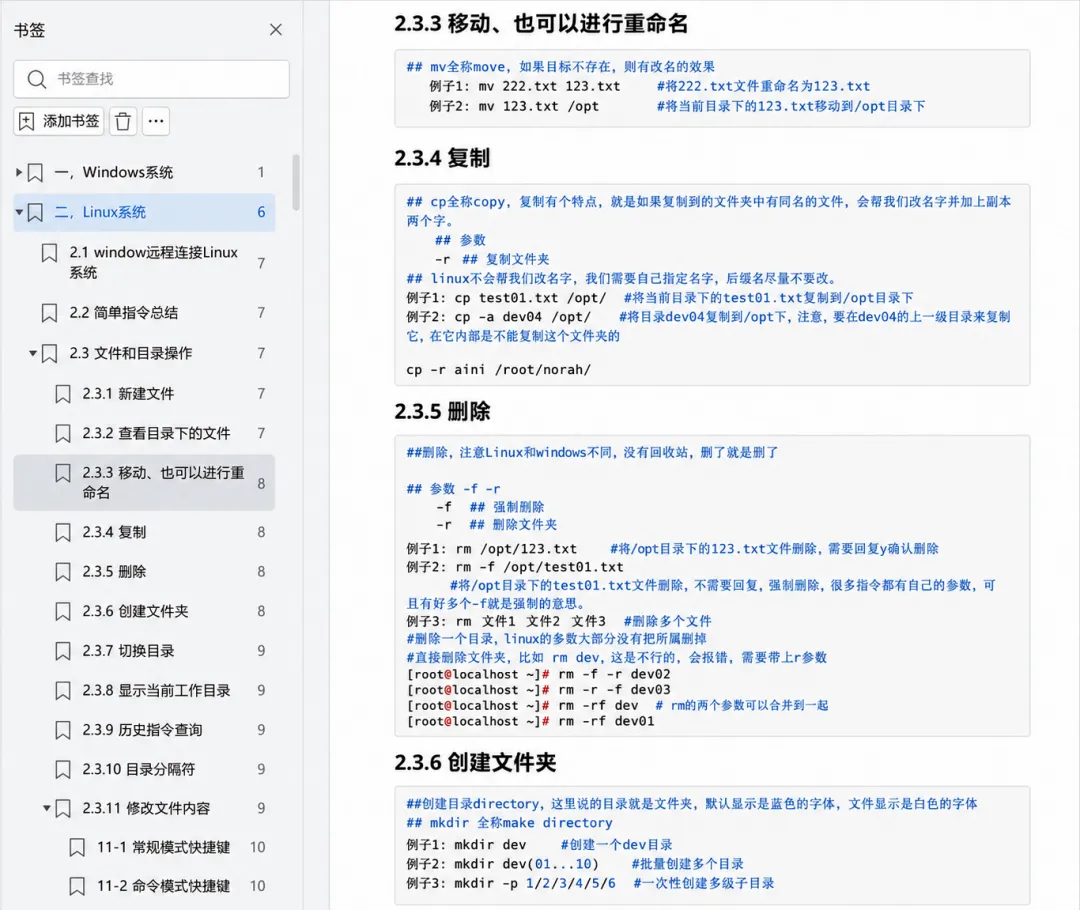Image resolution: width=1080 pixels, height=910 pixels.
Task: Click the line ## mkdir 全称make directory
Action: 509,823
